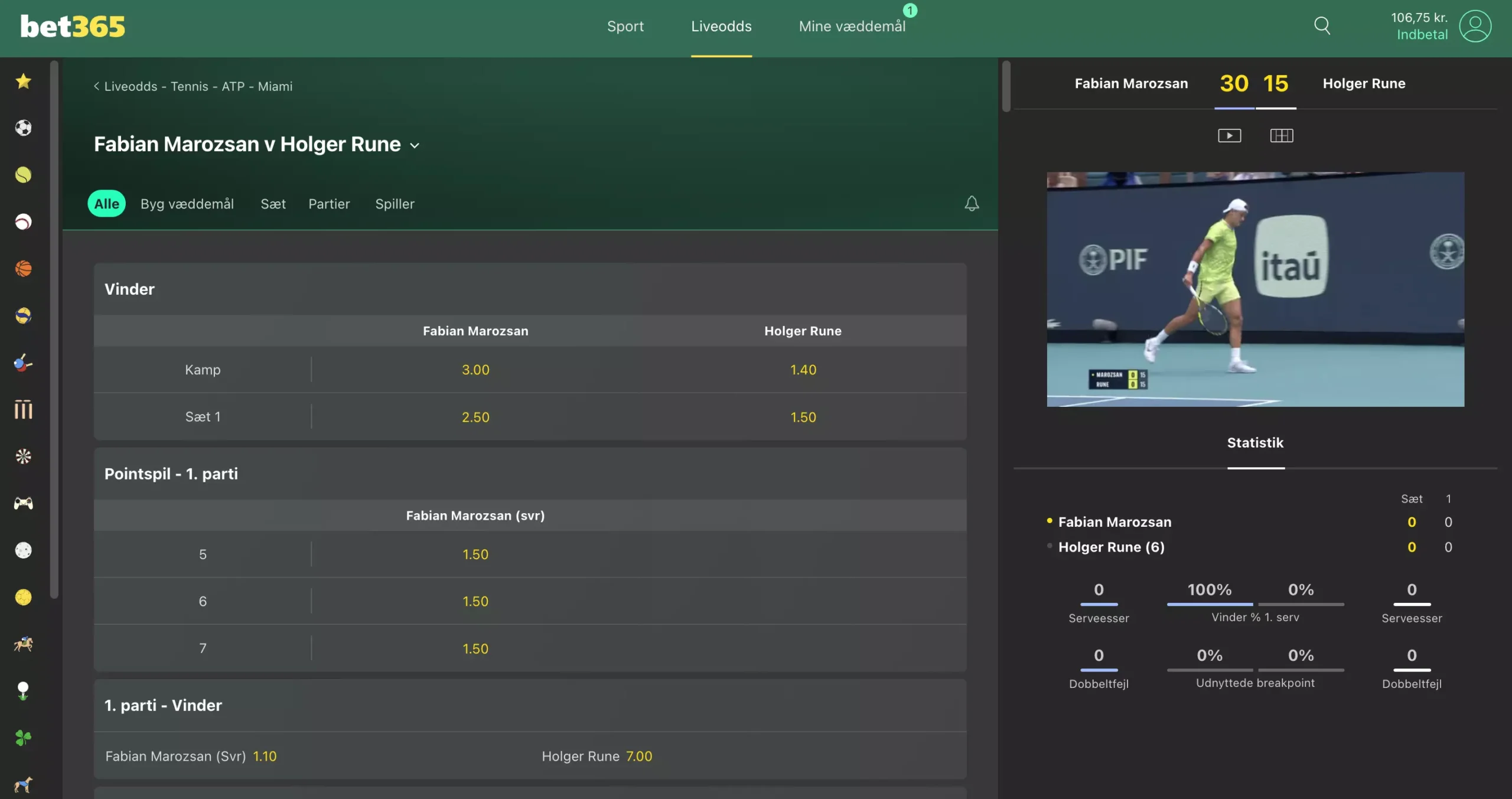
Task: Select point 5 odds 1.50
Action: (x=475, y=555)
